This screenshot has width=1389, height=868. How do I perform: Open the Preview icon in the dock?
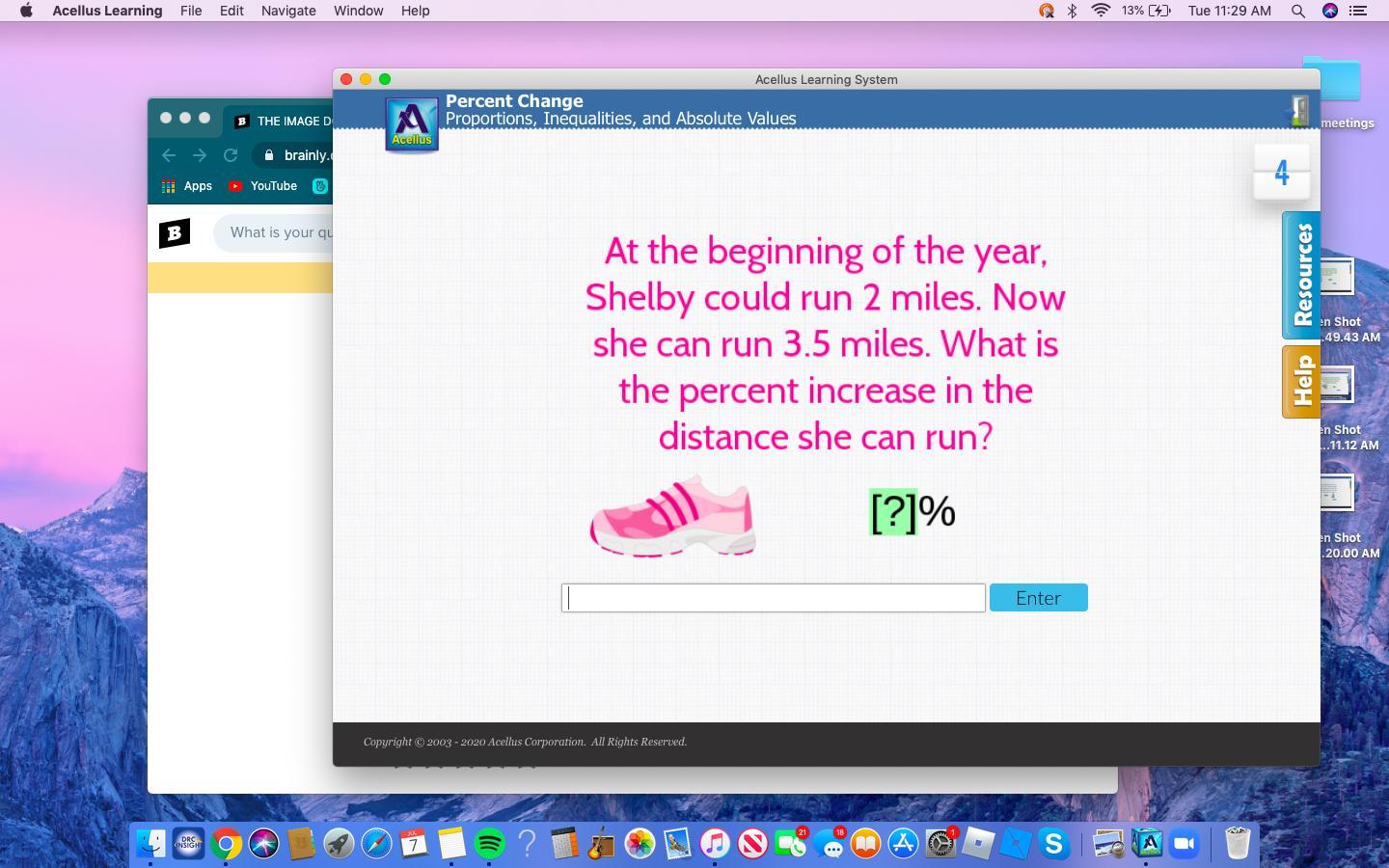tap(1109, 844)
